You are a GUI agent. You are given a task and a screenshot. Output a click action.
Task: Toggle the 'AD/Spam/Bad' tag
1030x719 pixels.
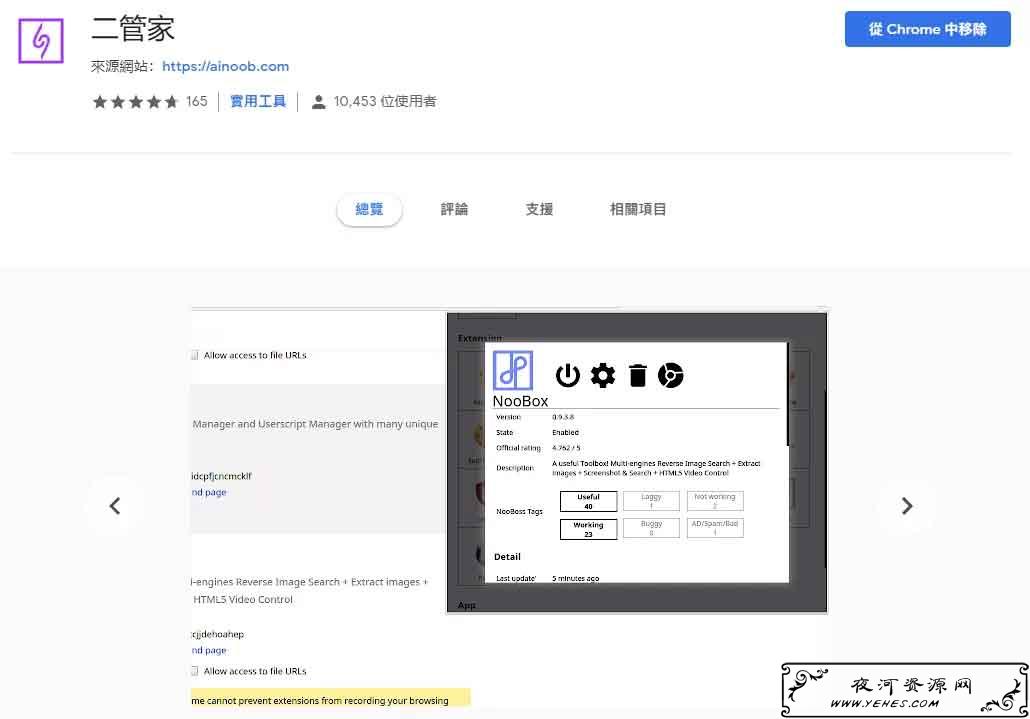point(715,528)
